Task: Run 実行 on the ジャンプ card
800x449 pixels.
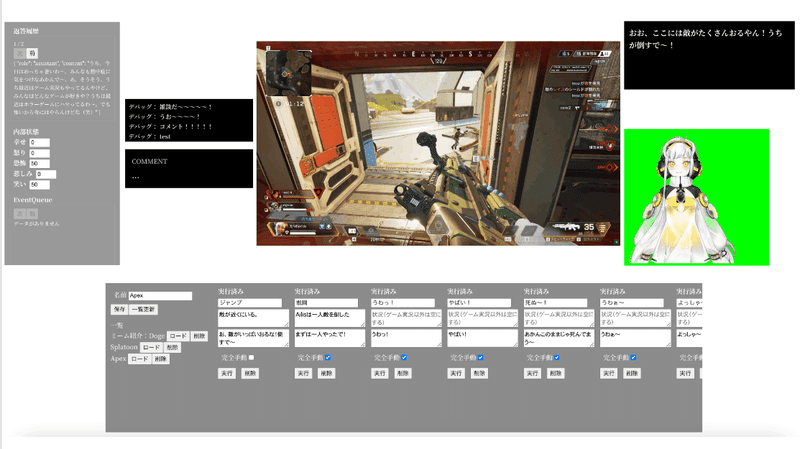Action: 227,373
